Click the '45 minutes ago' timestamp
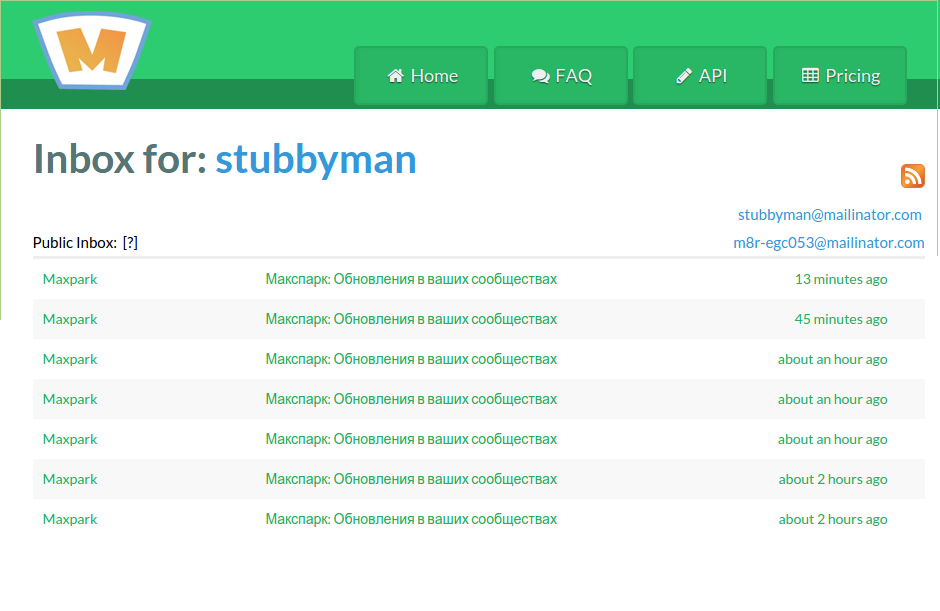This screenshot has width=940, height=611. [x=841, y=319]
